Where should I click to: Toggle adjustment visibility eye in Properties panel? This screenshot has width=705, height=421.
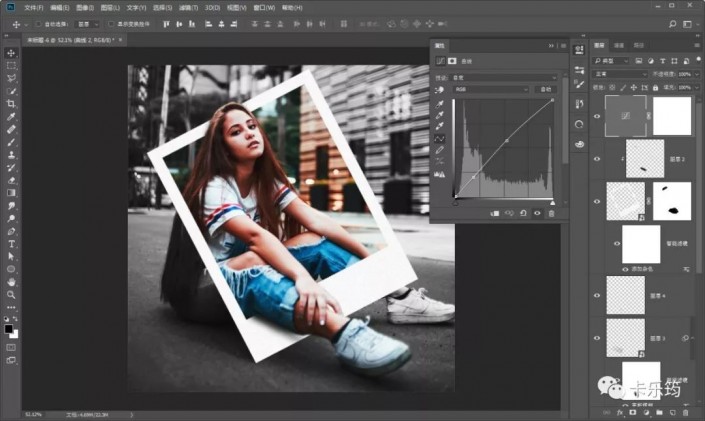[x=537, y=213]
